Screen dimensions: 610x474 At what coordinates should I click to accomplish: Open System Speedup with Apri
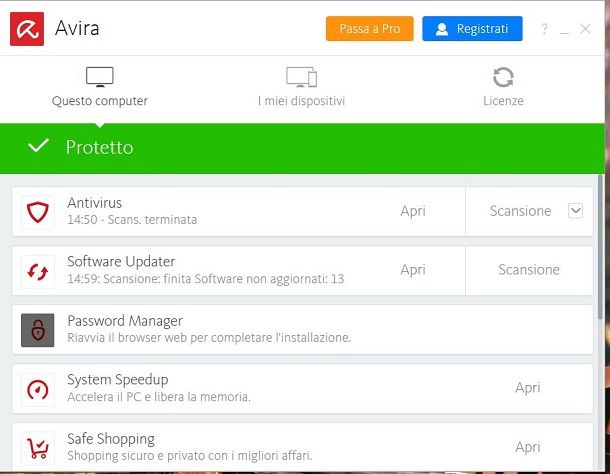pos(528,388)
